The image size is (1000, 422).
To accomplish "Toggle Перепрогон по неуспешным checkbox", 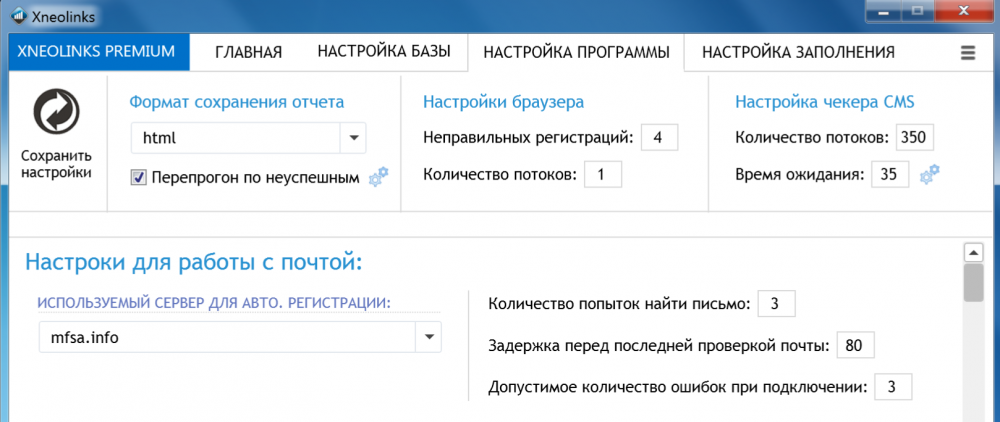I will pos(138,178).
